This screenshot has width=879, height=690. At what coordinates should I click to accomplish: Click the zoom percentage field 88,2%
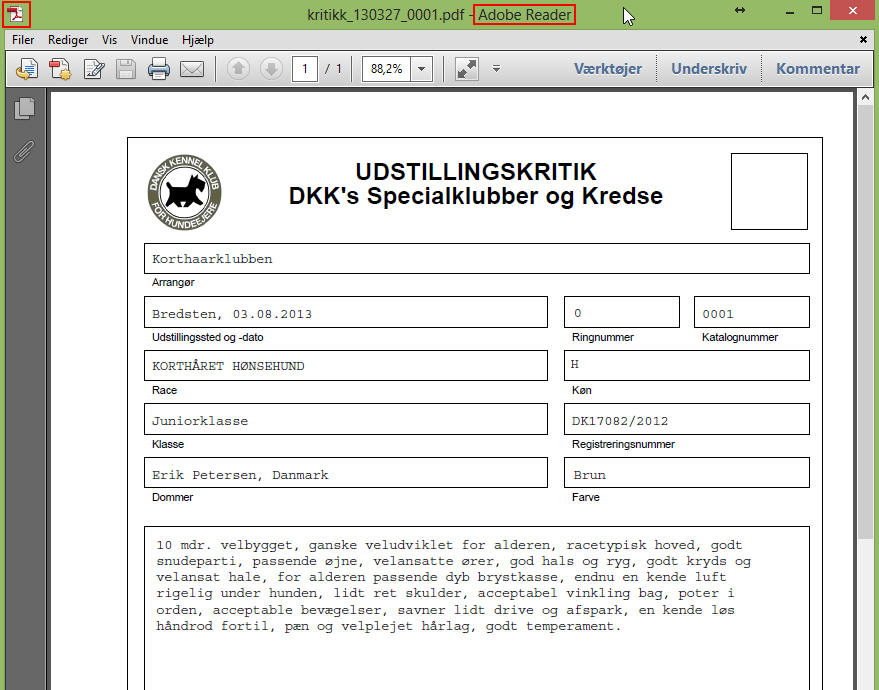pyautogui.click(x=386, y=69)
